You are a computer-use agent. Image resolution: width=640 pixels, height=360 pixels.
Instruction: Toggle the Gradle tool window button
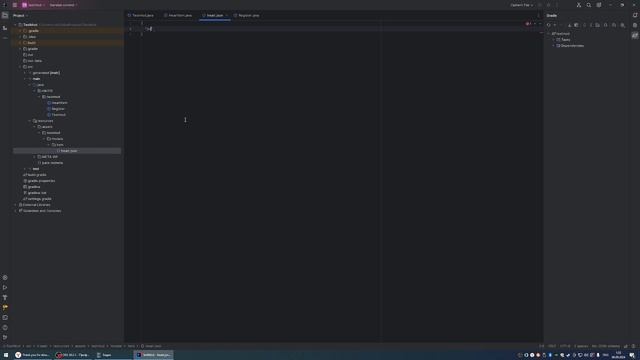click(x=635, y=36)
